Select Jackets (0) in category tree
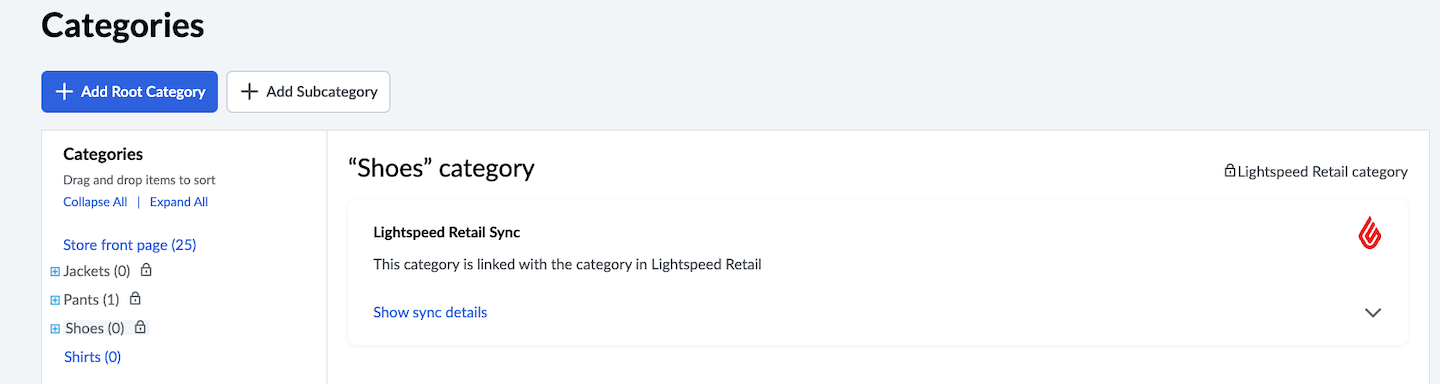This screenshot has width=1440, height=384. [97, 270]
